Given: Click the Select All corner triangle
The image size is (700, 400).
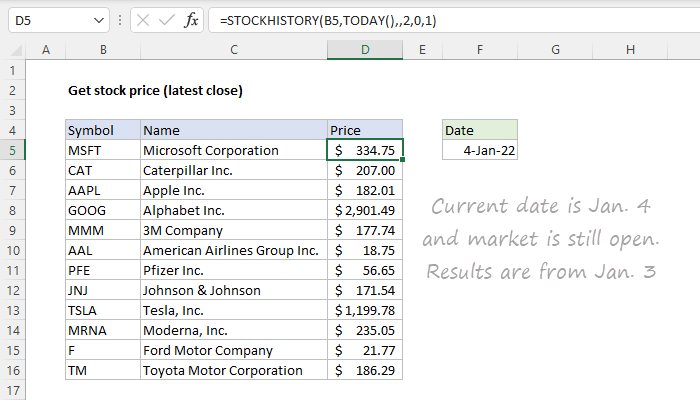Looking at the screenshot, I should (x=17, y=50).
